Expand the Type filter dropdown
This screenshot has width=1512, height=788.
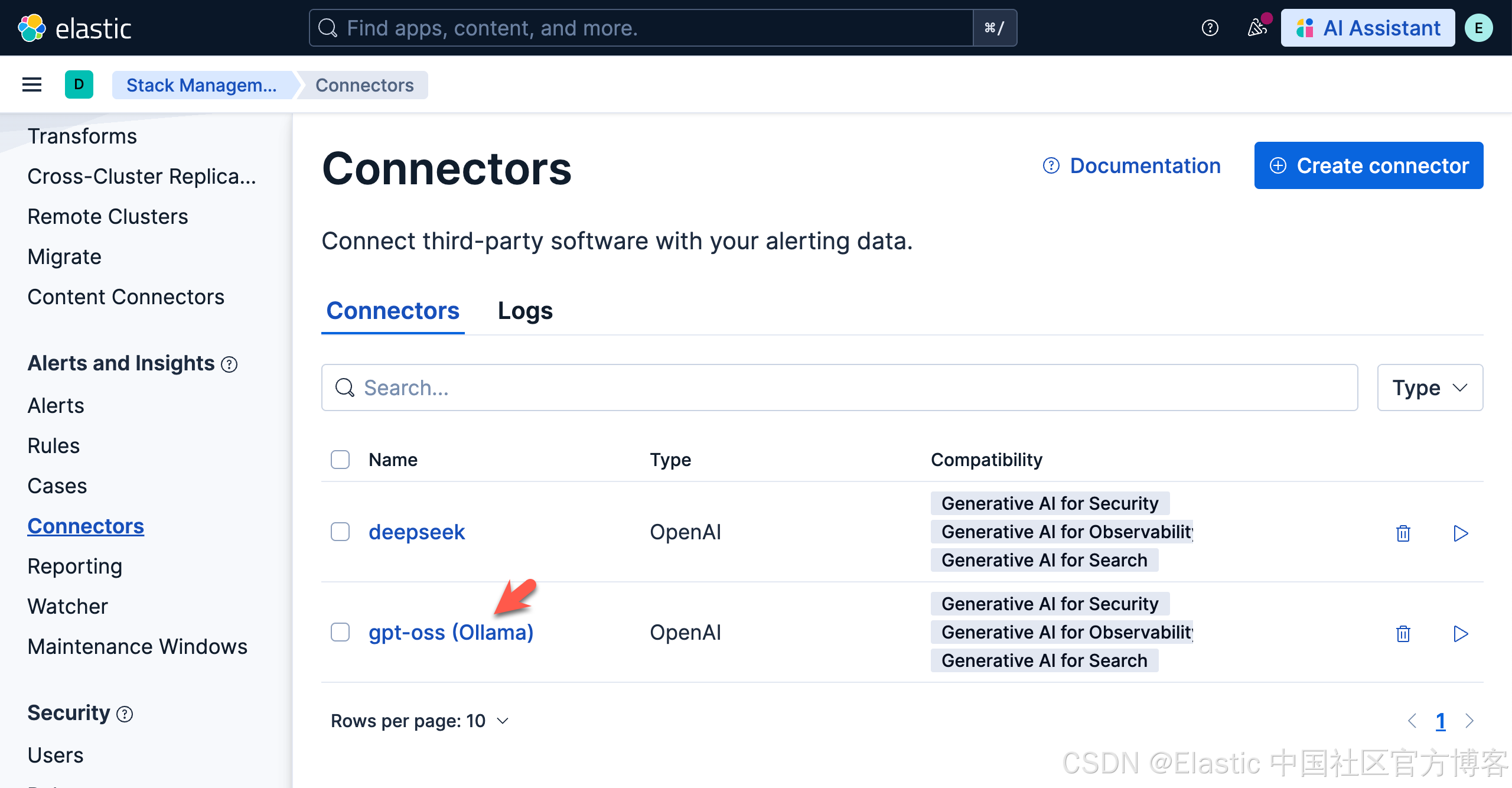tap(1429, 388)
